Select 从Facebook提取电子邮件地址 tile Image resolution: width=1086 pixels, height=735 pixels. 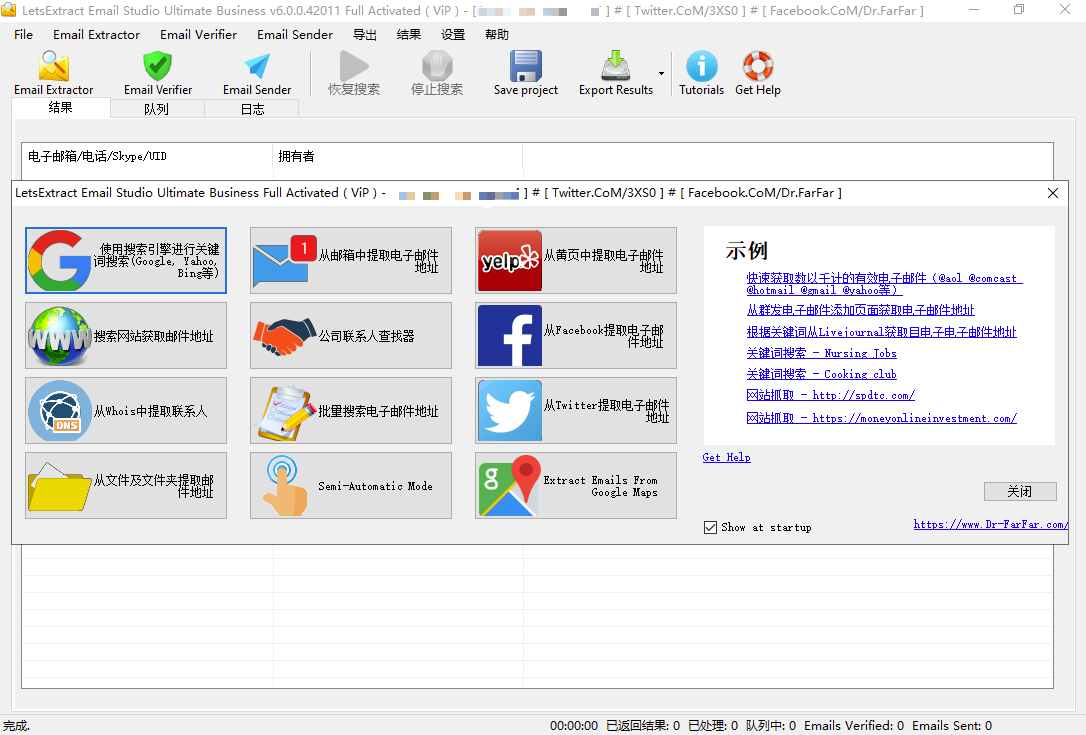pos(576,335)
